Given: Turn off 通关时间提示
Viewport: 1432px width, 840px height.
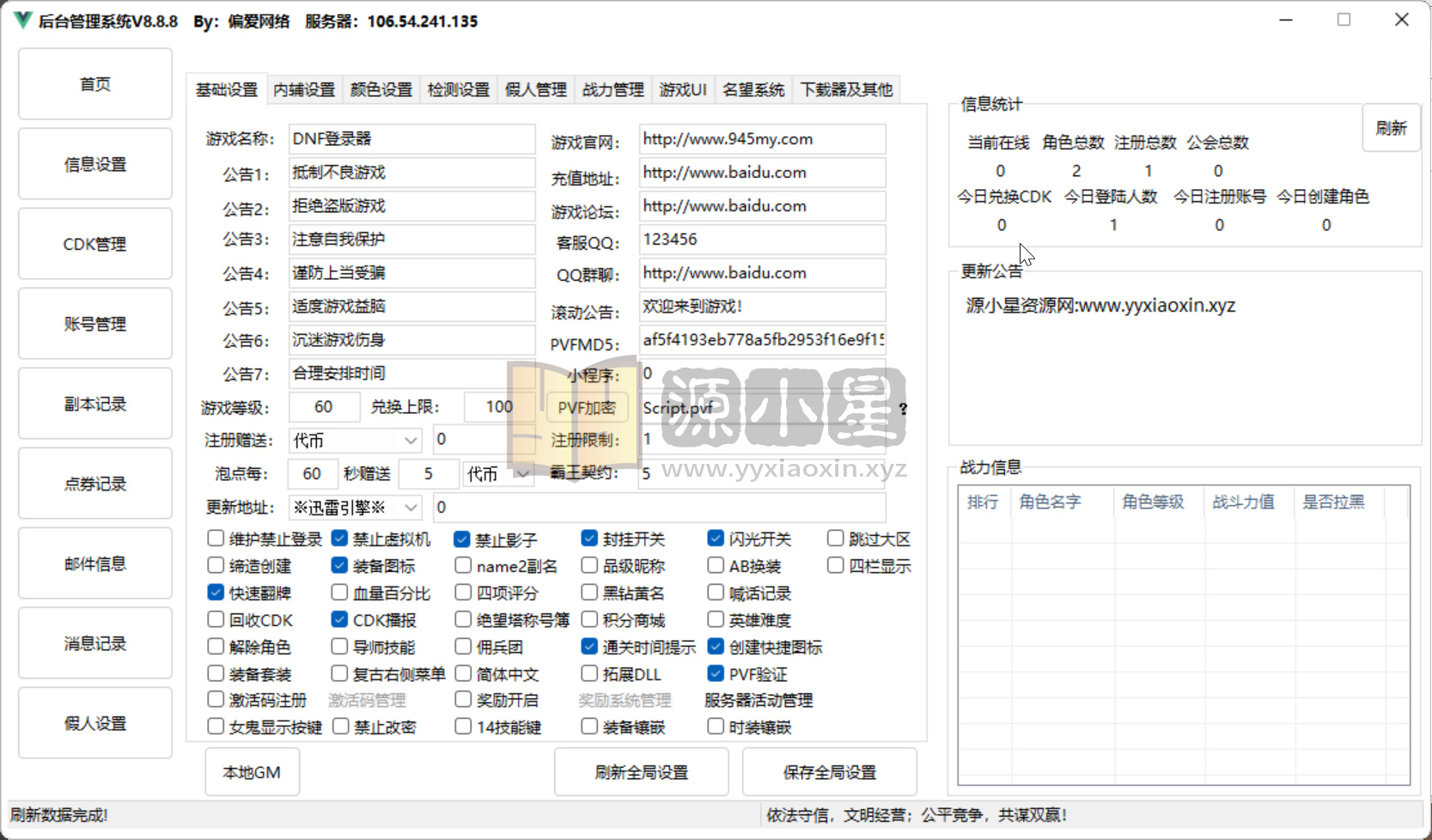Looking at the screenshot, I should point(589,647).
